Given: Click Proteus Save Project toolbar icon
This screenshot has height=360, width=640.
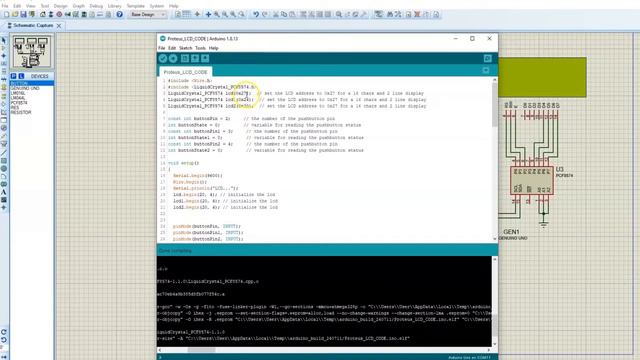Looking at the screenshot, I should [23, 15].
